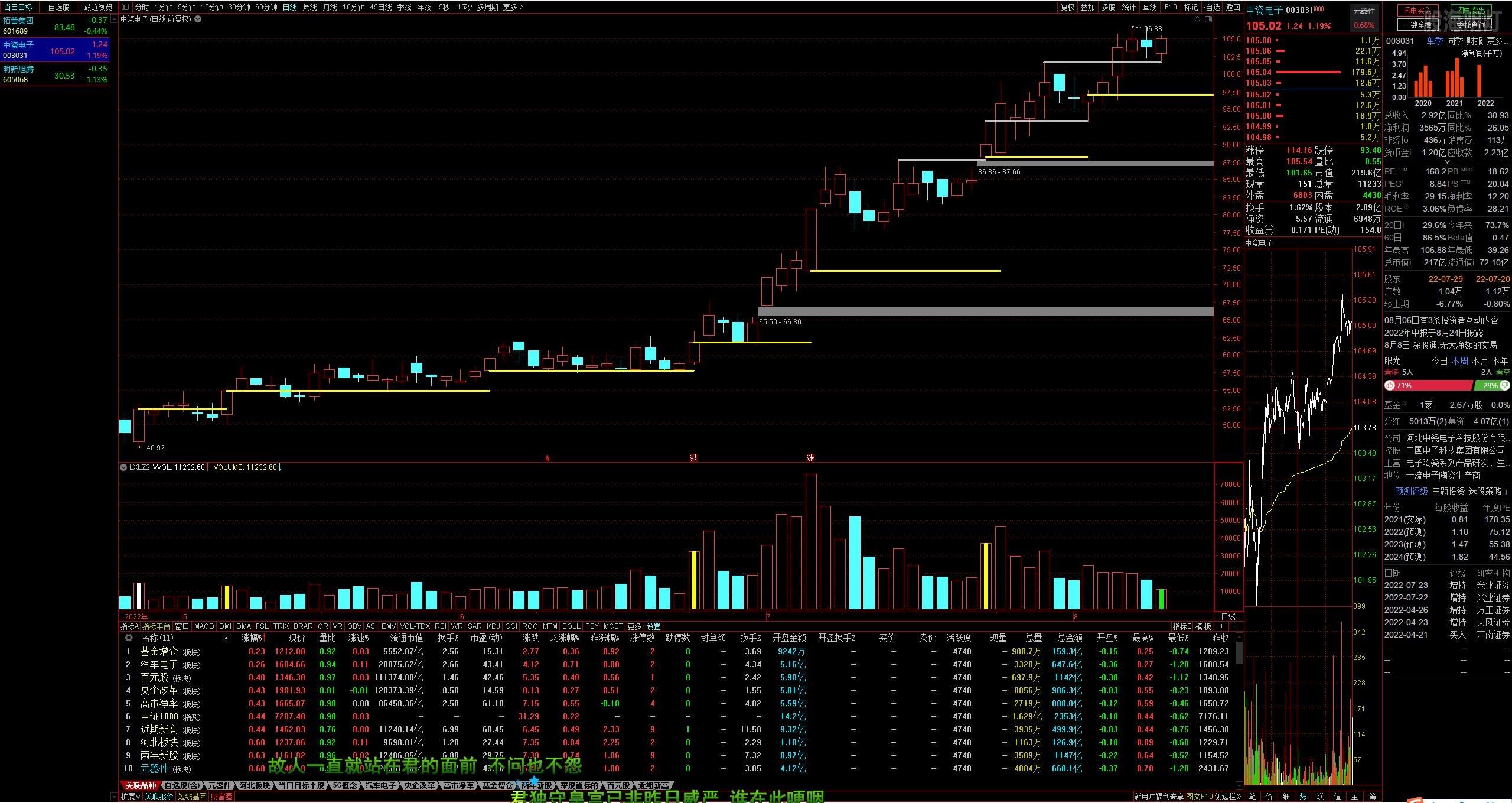Select the BOLL indicator
The height and width of the screenshot is (803, 1512).
coord(571,626)
